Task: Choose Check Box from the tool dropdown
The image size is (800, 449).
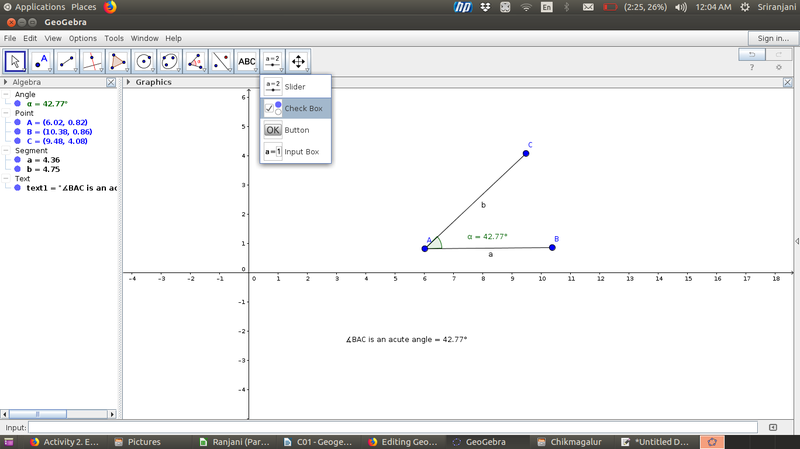Action: (295, 108)
